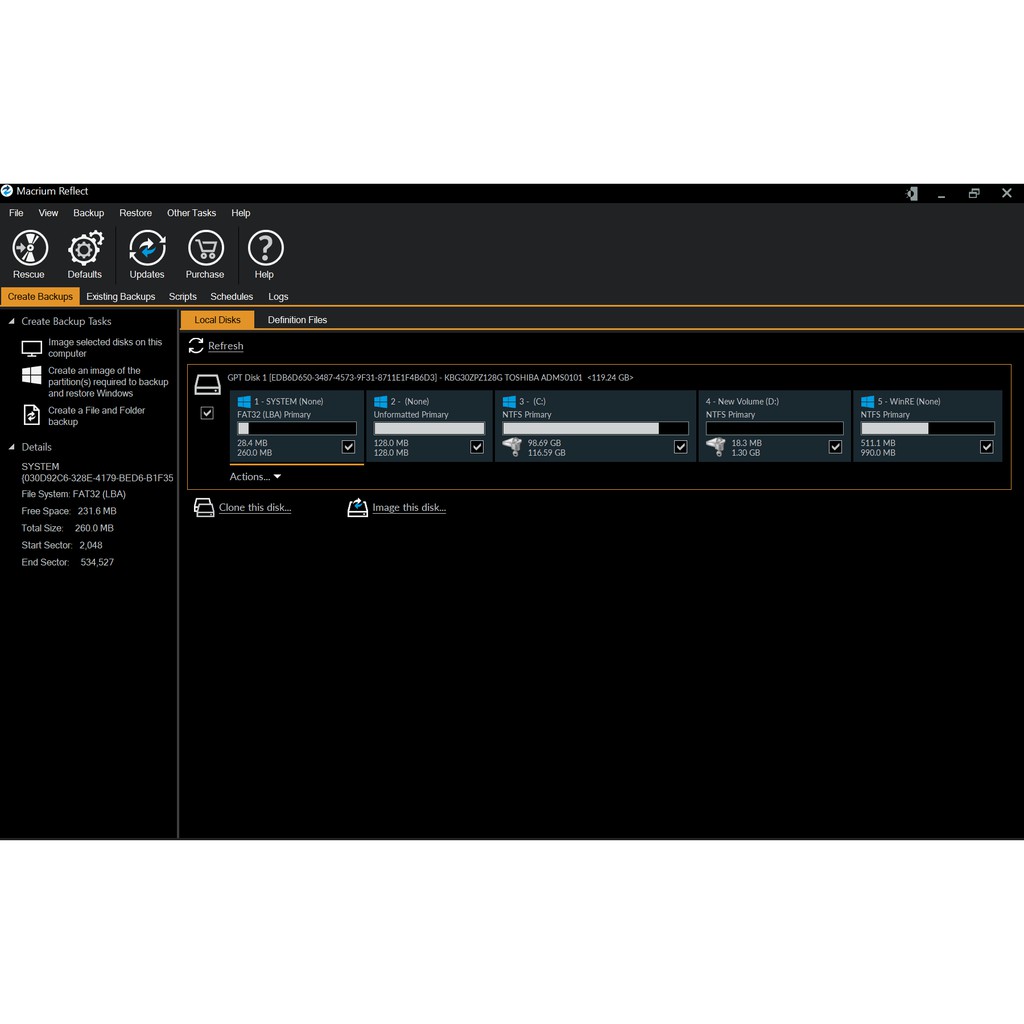Collapse the Details section
Viewport: 1024px width, 1024px height.
(x=12, y=447)
